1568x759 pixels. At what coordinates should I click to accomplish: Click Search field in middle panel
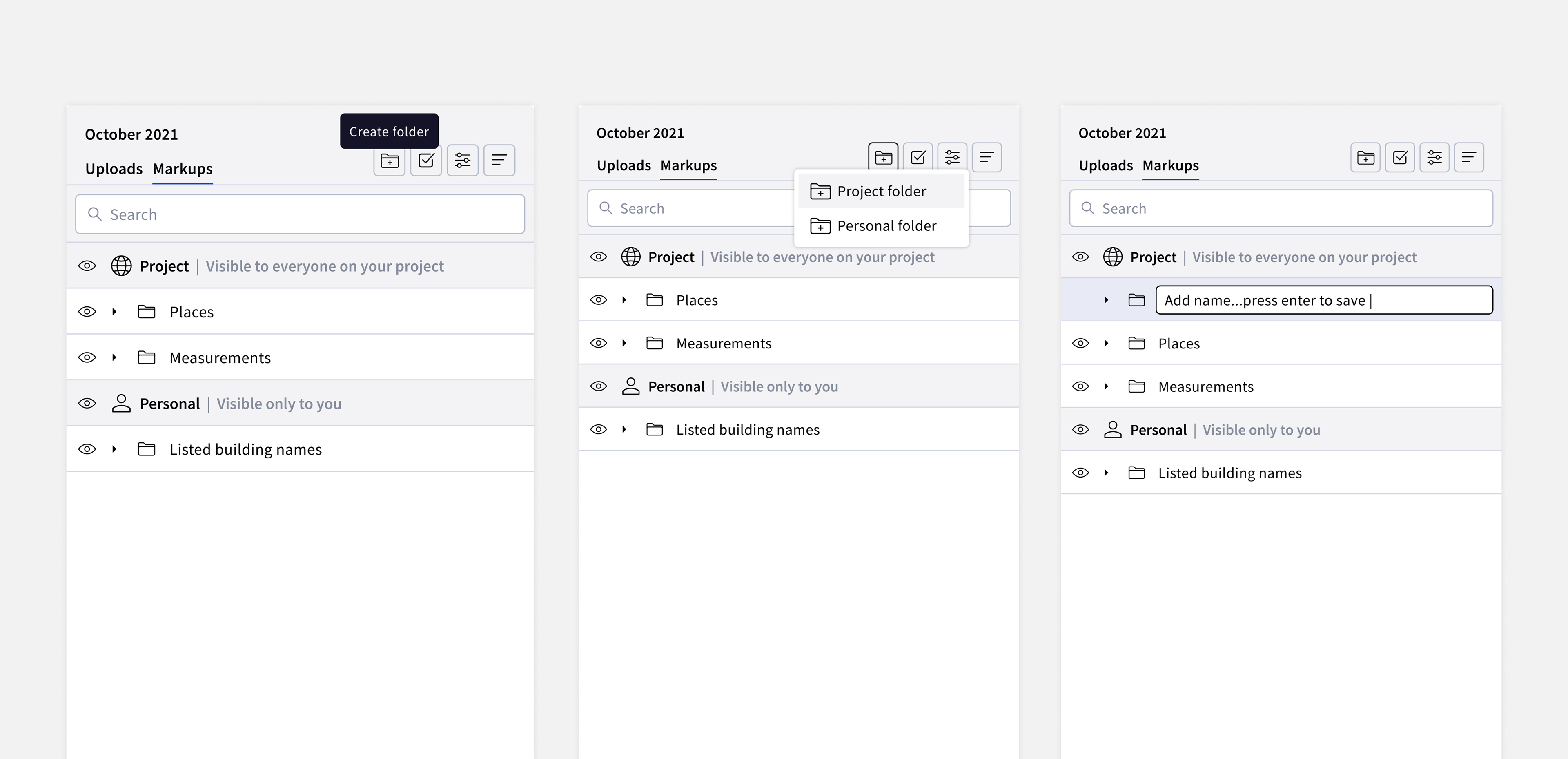tap(799, 208)
